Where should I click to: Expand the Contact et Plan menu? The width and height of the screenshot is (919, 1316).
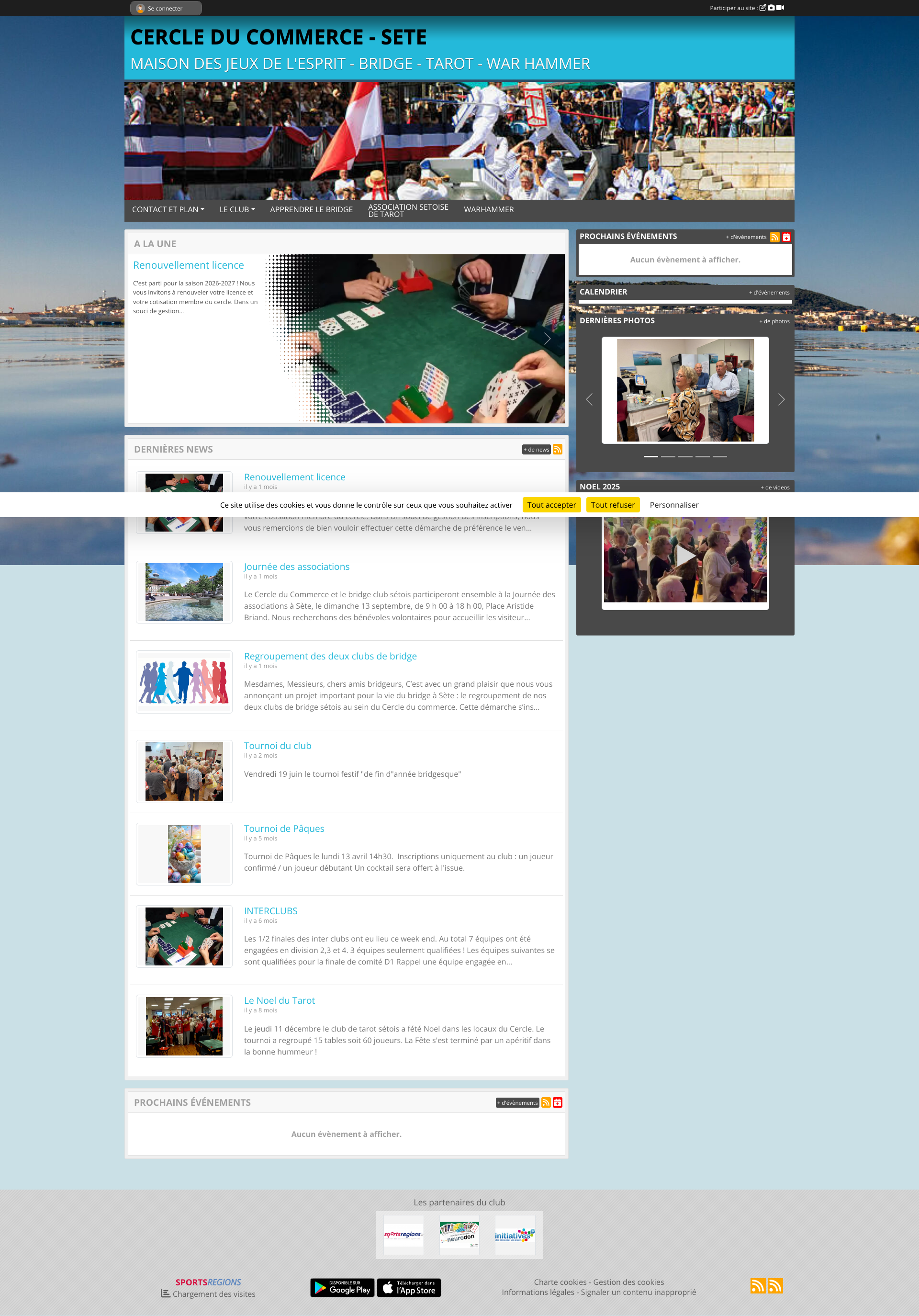pyautogui.click(x=168, y=210)
